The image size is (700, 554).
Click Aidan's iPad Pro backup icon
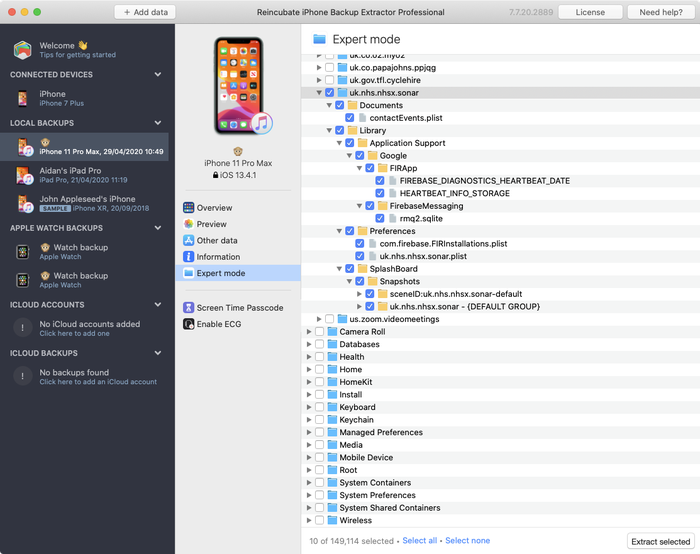(25, 175)
